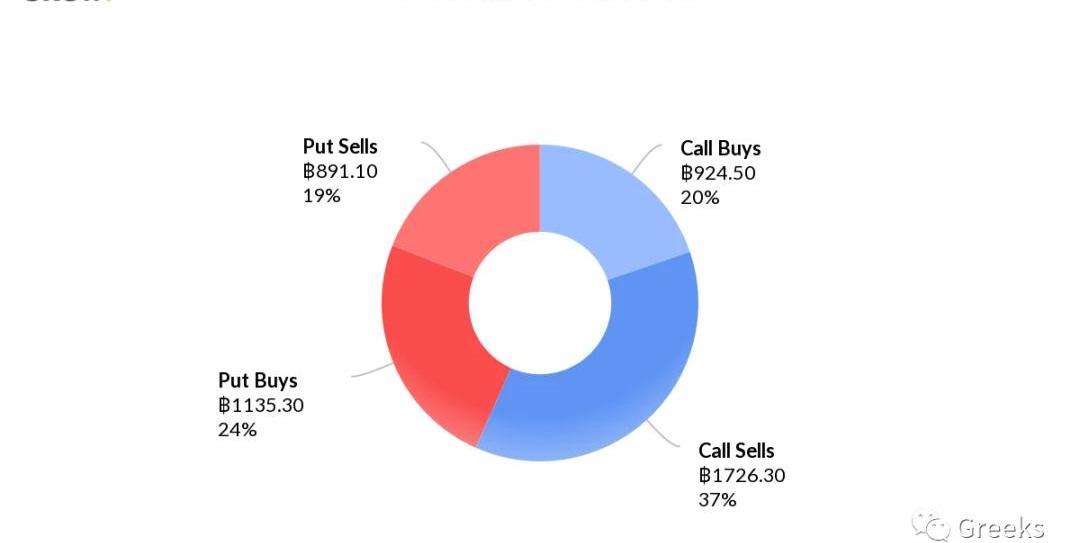Select the ฿1726.30 value
The image size is (1080, 543).
[x=741, y=475]
